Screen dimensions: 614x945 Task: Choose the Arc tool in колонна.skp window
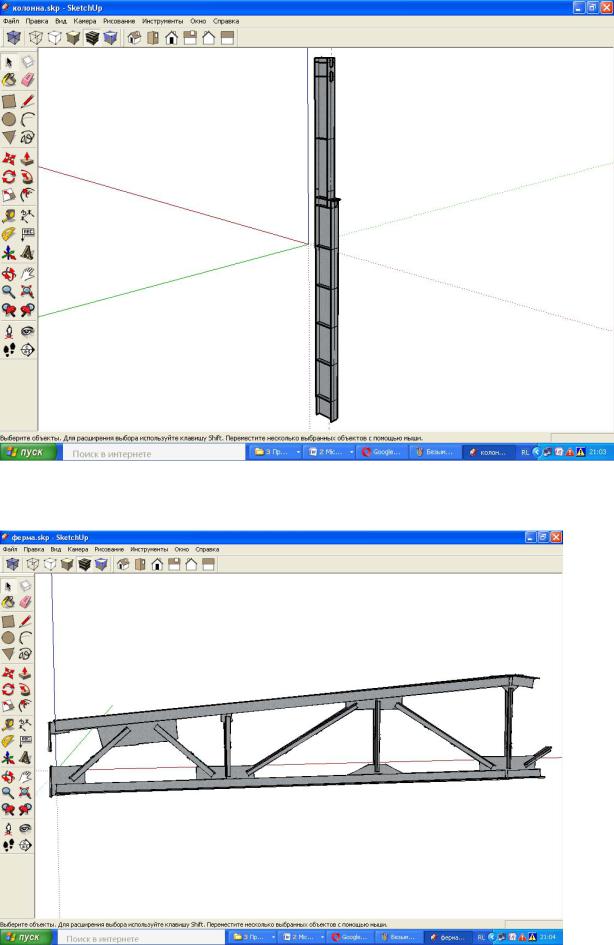click(27, 119)
